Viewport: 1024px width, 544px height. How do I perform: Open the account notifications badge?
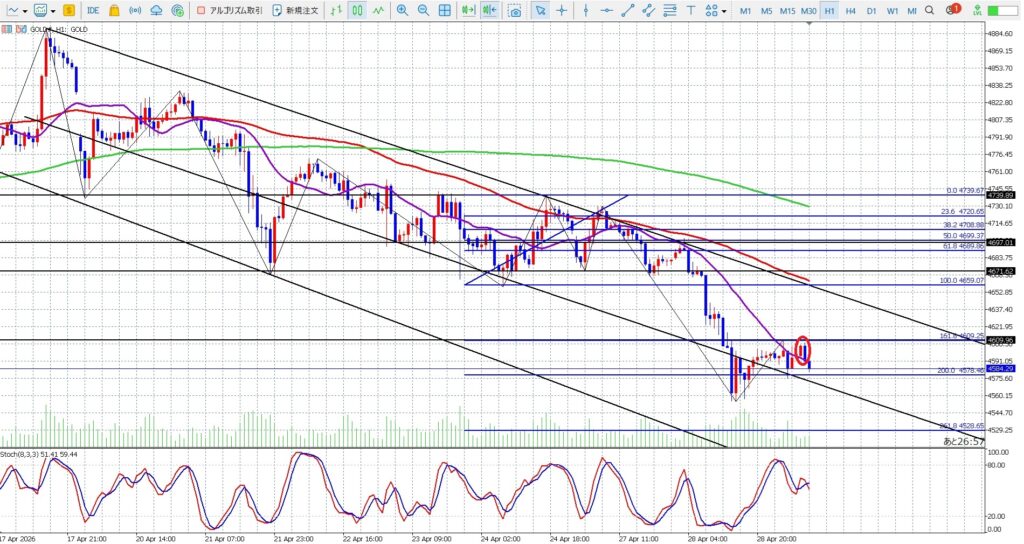click(953, 10)
